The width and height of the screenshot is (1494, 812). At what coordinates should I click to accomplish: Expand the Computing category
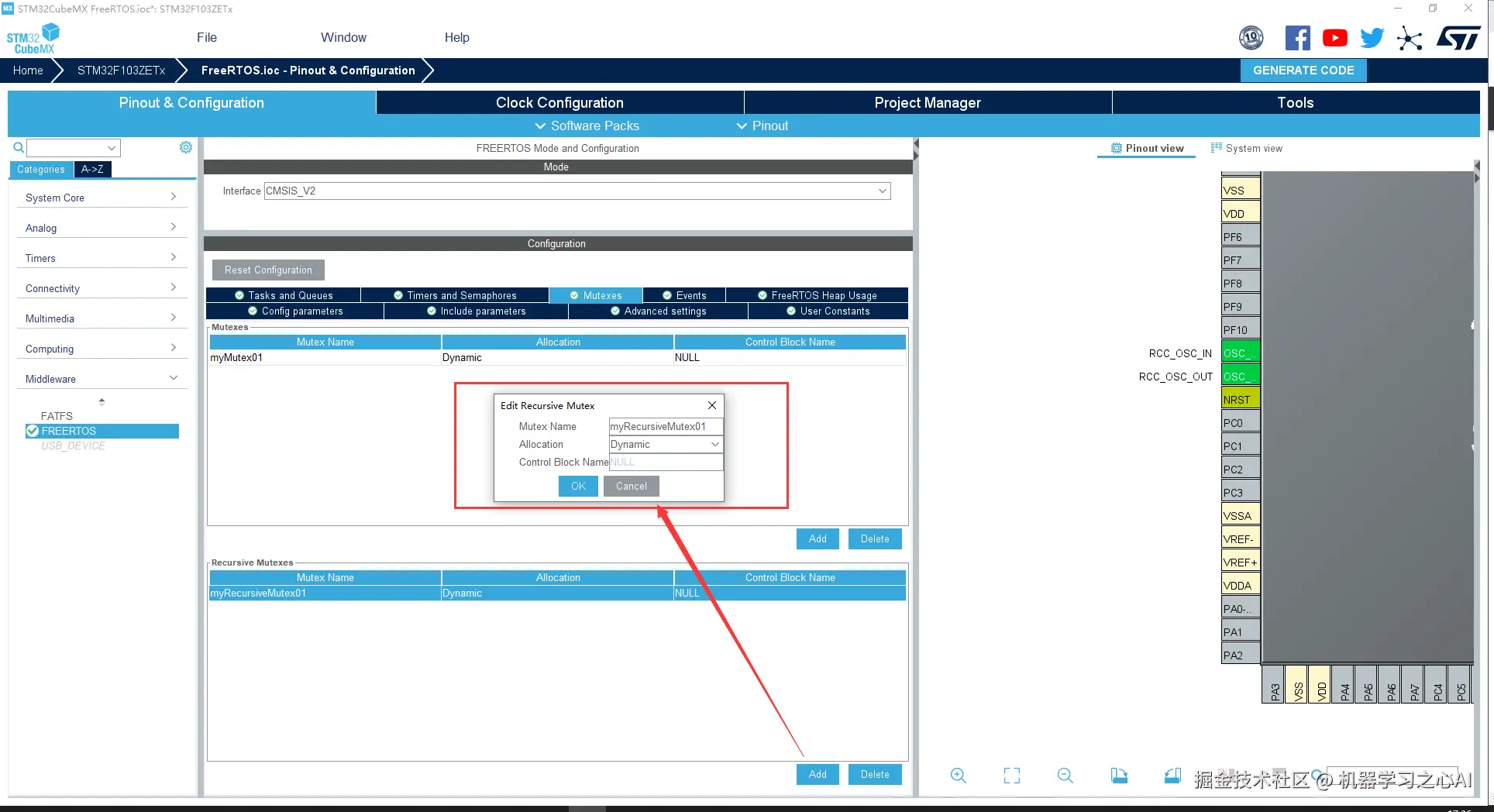tap(102, 349)
